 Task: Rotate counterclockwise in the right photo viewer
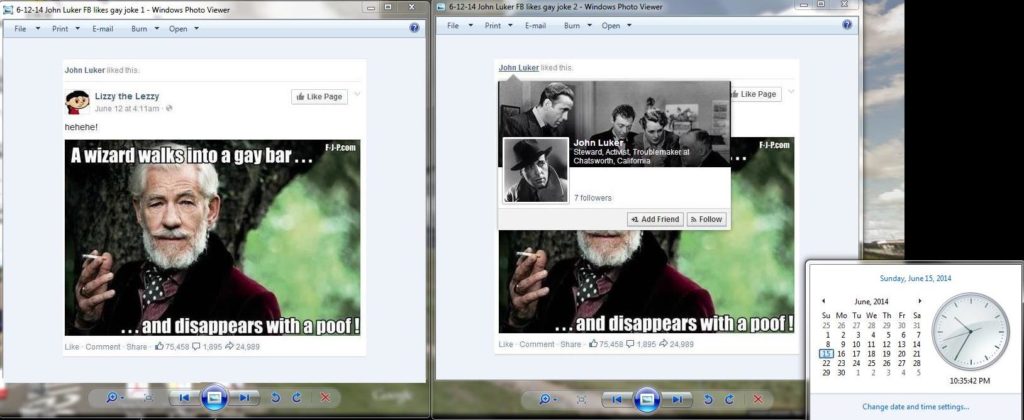[709, 398]
